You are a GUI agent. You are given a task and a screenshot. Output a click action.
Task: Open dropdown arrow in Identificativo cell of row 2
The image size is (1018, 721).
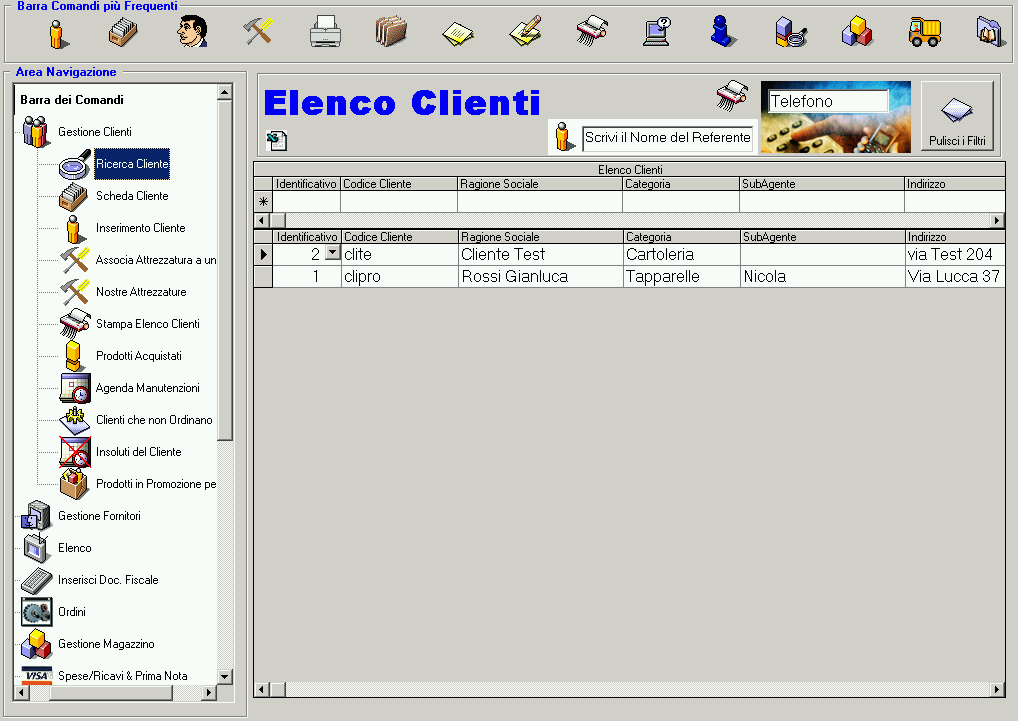[332, 252]
